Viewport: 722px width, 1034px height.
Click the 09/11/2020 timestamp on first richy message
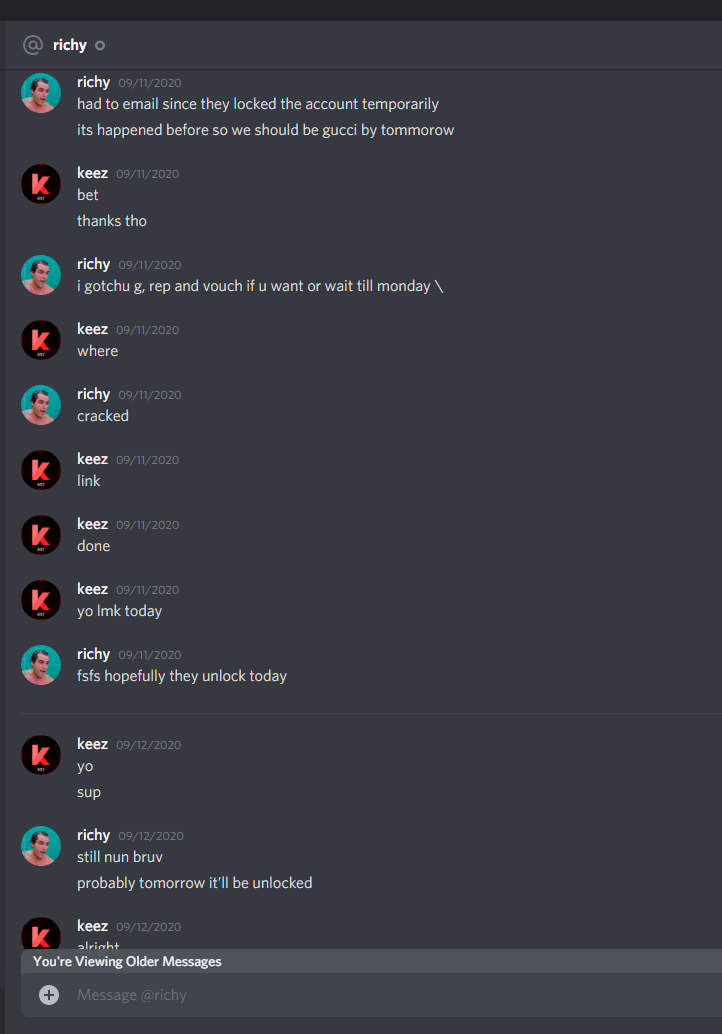150,83
